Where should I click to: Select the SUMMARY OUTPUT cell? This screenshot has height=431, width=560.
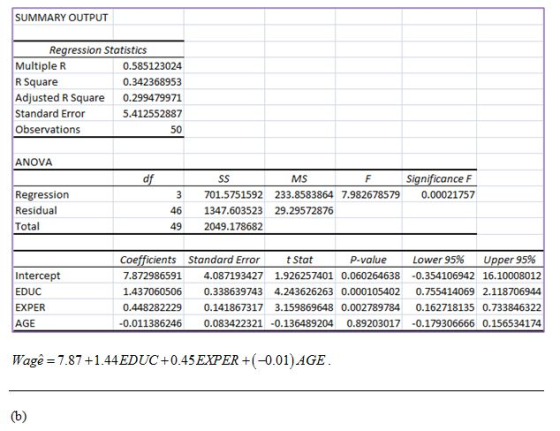(x=61, y=17)
